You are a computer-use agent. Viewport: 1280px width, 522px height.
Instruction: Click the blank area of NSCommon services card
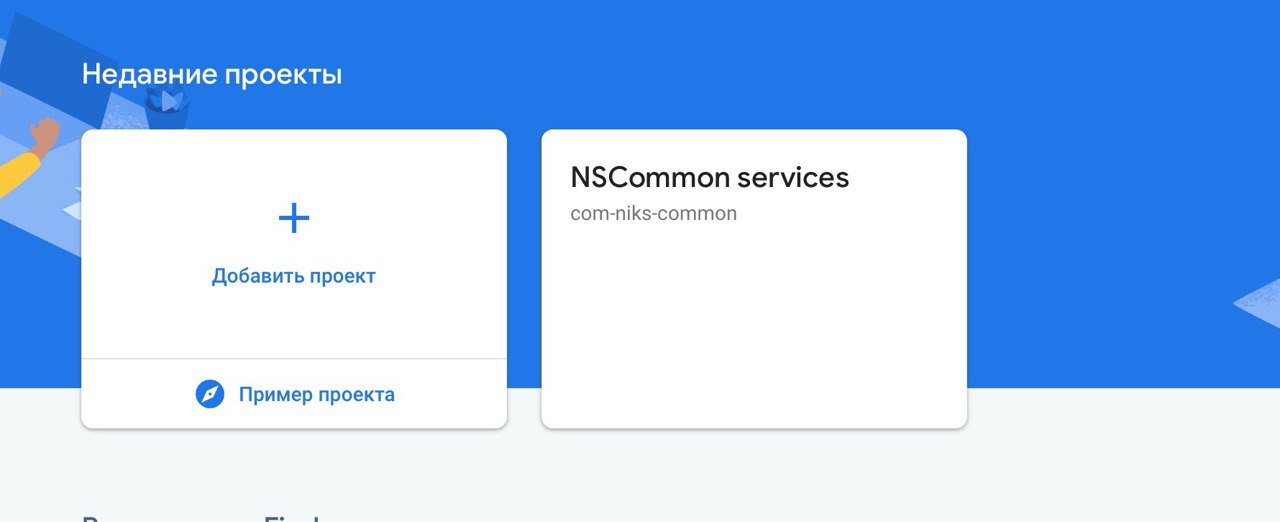[753, 330]
